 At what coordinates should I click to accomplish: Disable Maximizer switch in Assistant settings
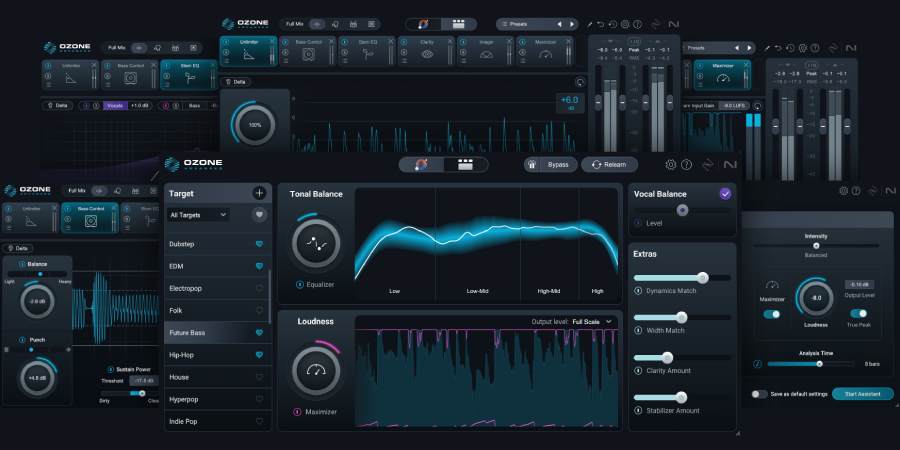point(772,314)
